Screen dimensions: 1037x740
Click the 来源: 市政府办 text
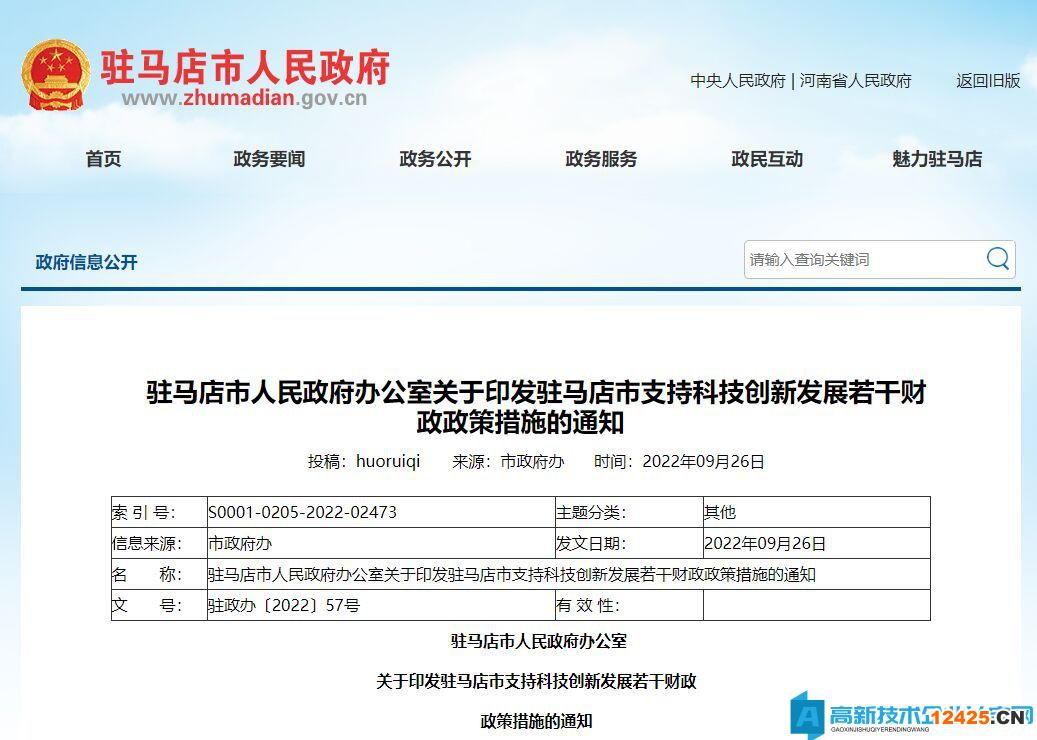click(x=508, y=461)
